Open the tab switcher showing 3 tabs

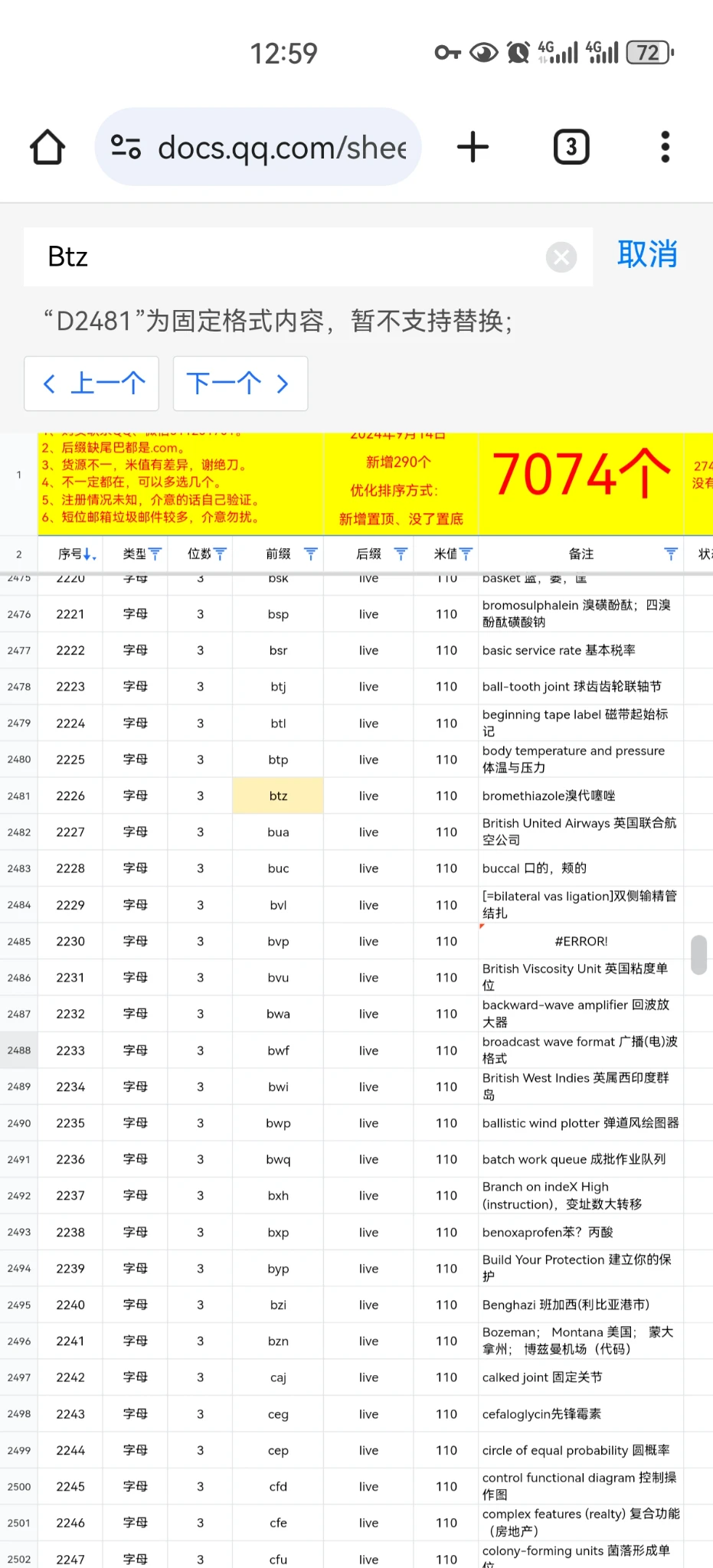click(571, 147)
